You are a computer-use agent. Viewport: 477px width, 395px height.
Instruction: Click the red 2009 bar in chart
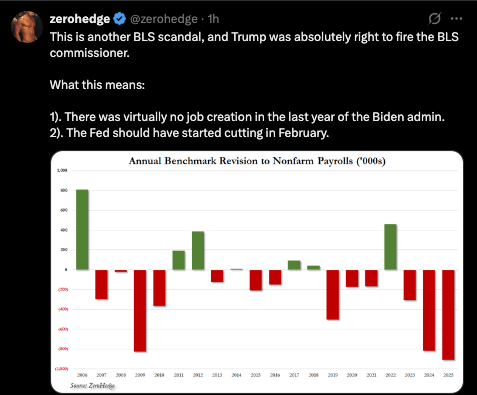point(140,311)
